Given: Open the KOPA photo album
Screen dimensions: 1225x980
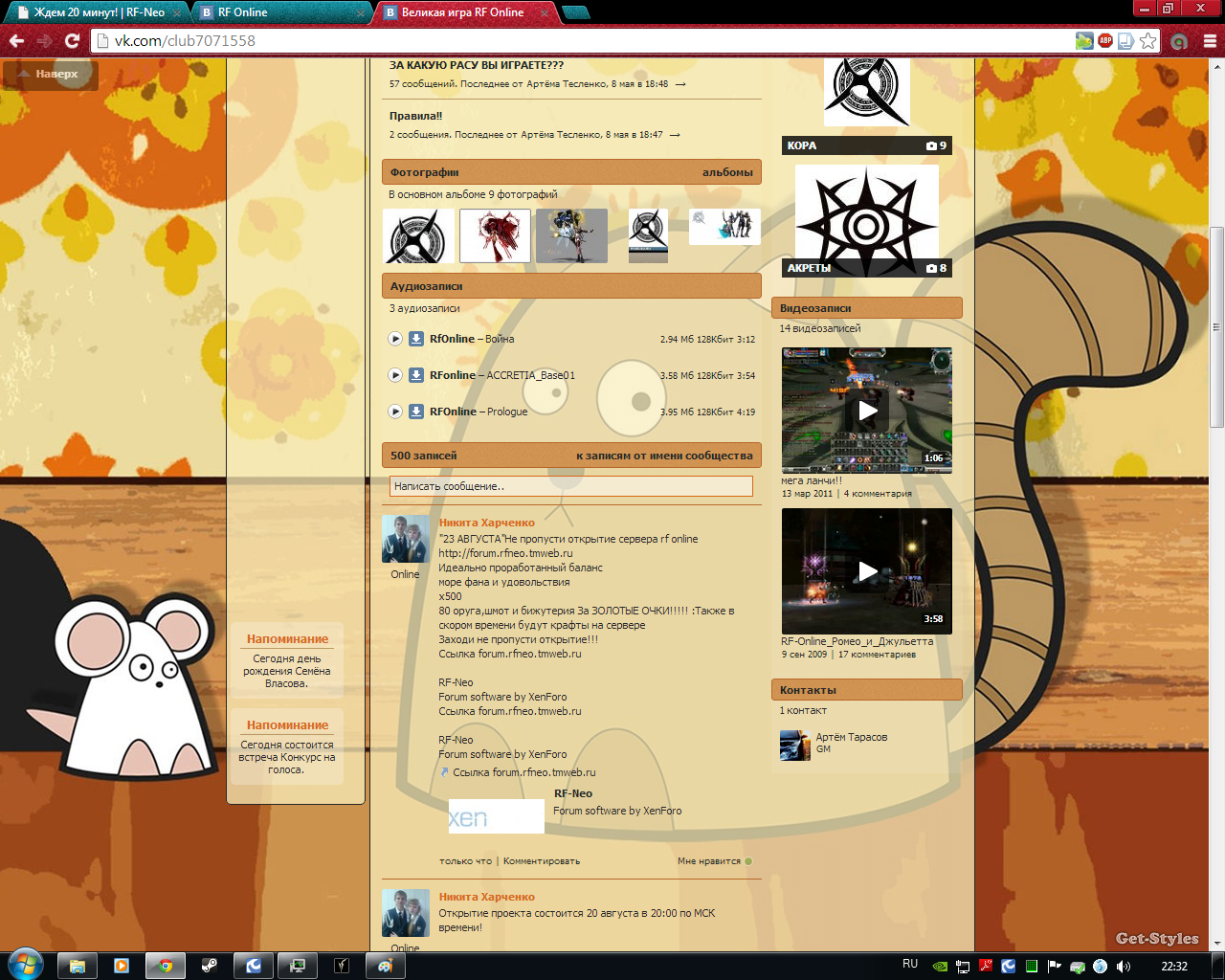Looking at the screenshot, I should coord(867,105).
